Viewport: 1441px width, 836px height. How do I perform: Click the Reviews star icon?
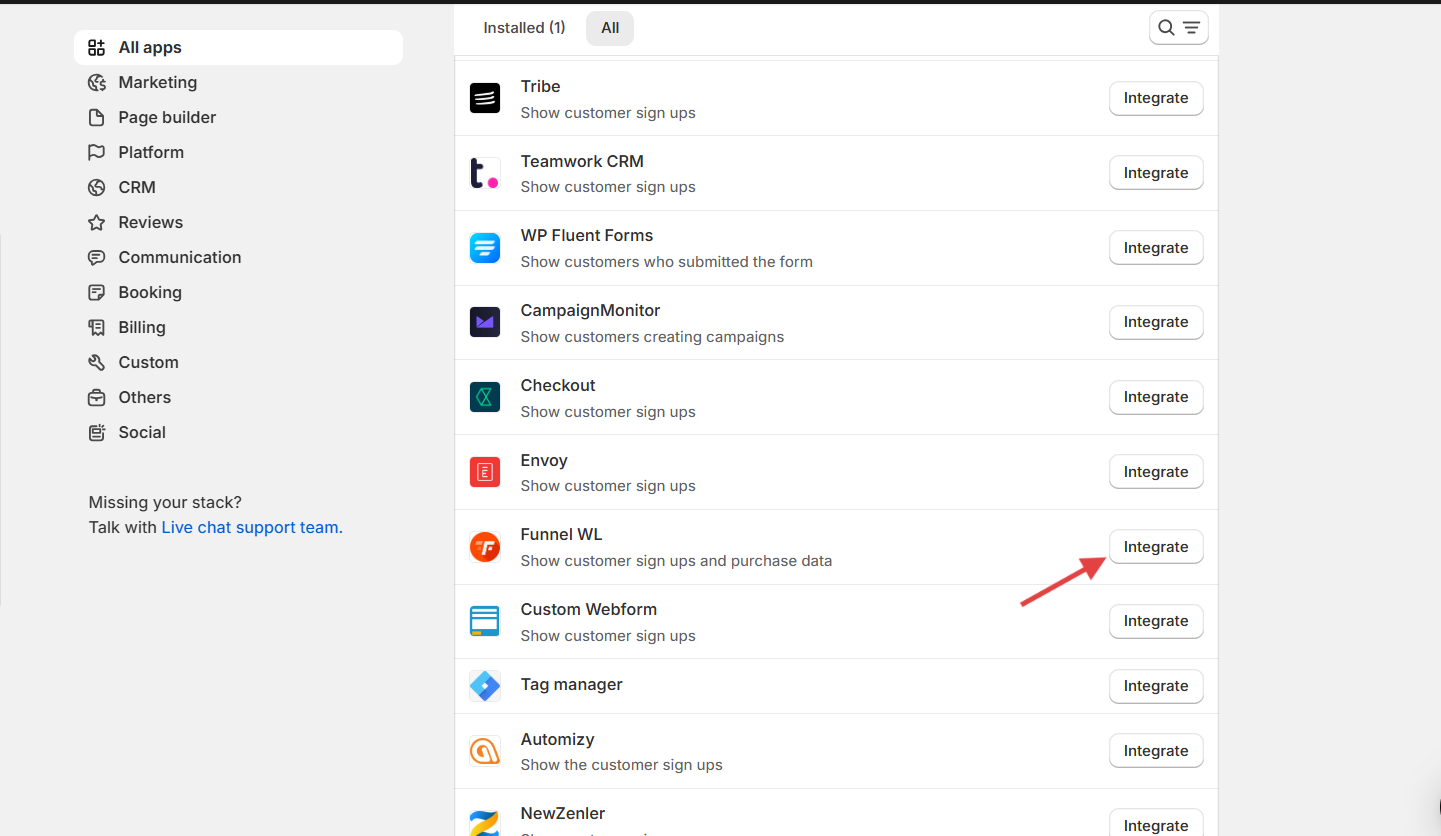click(96, 223)
